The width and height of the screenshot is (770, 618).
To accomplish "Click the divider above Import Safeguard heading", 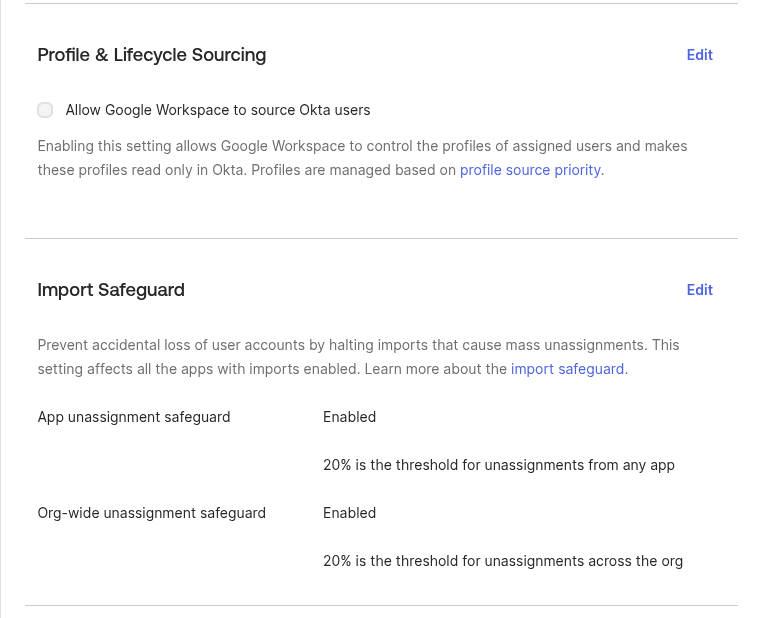I will coord(381,238).
